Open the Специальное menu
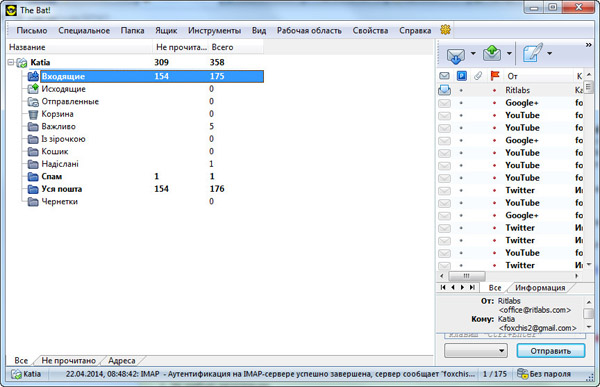The width and height of the screenshot is (600, 387). 84,31
